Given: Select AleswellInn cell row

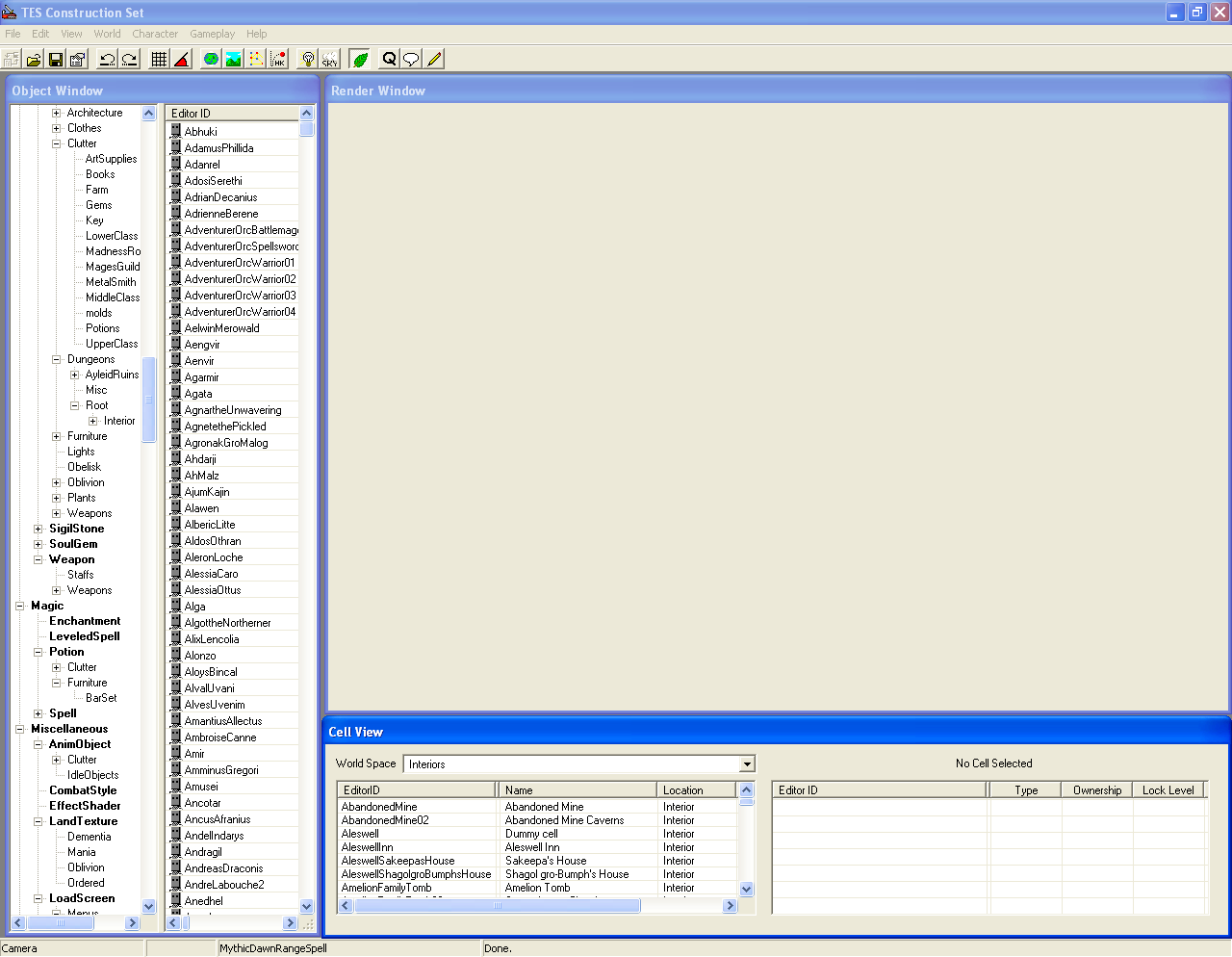Looking at the screenshot, I should pyautogui.click(x=537, y=847).
